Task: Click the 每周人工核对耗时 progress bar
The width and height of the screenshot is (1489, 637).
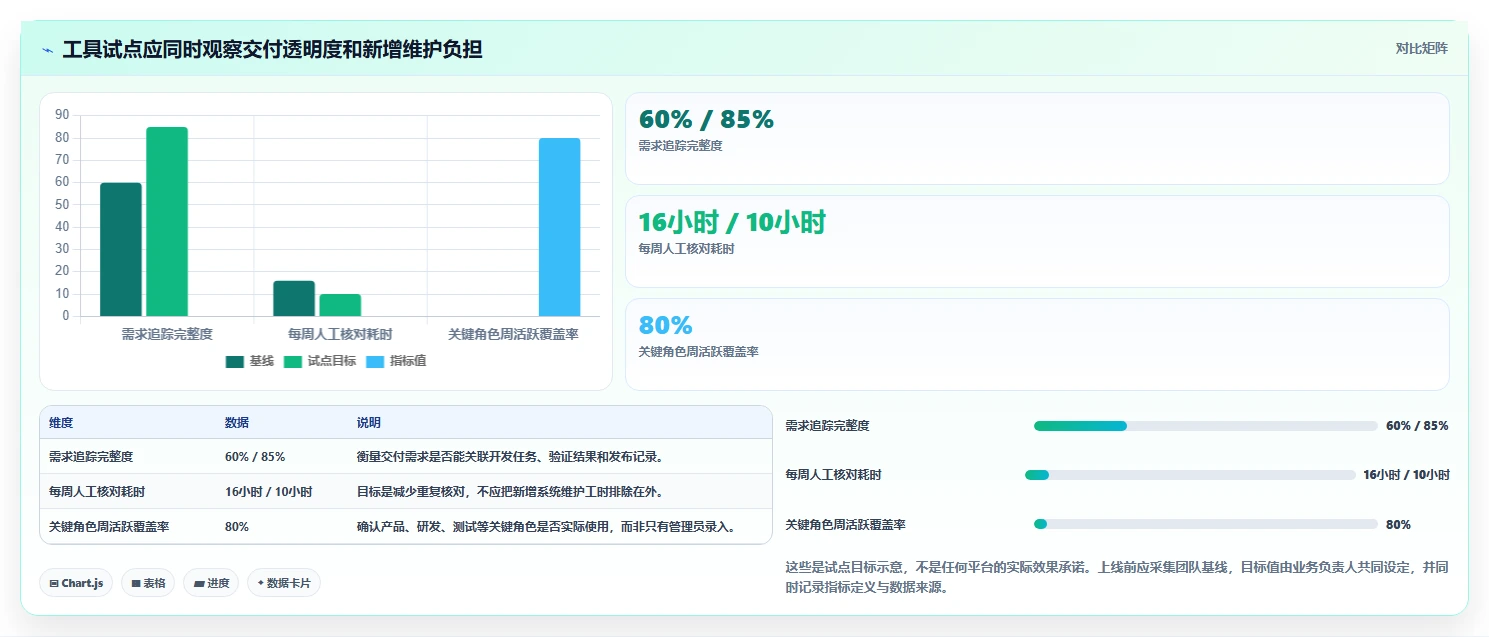Action: 1190,475
